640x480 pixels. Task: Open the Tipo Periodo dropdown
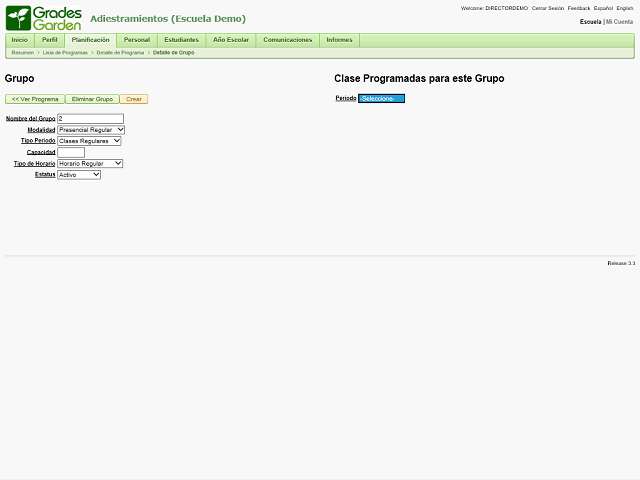tap(89, 141)
